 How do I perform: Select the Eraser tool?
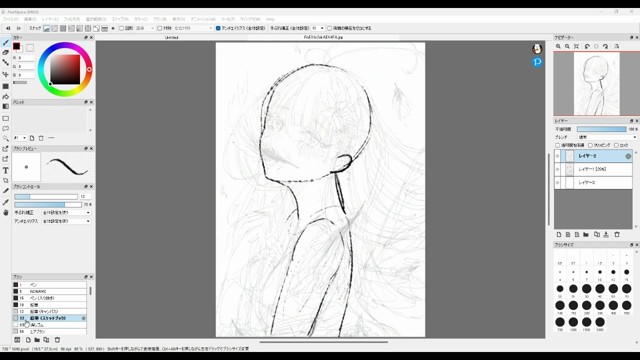click(6, 52)
